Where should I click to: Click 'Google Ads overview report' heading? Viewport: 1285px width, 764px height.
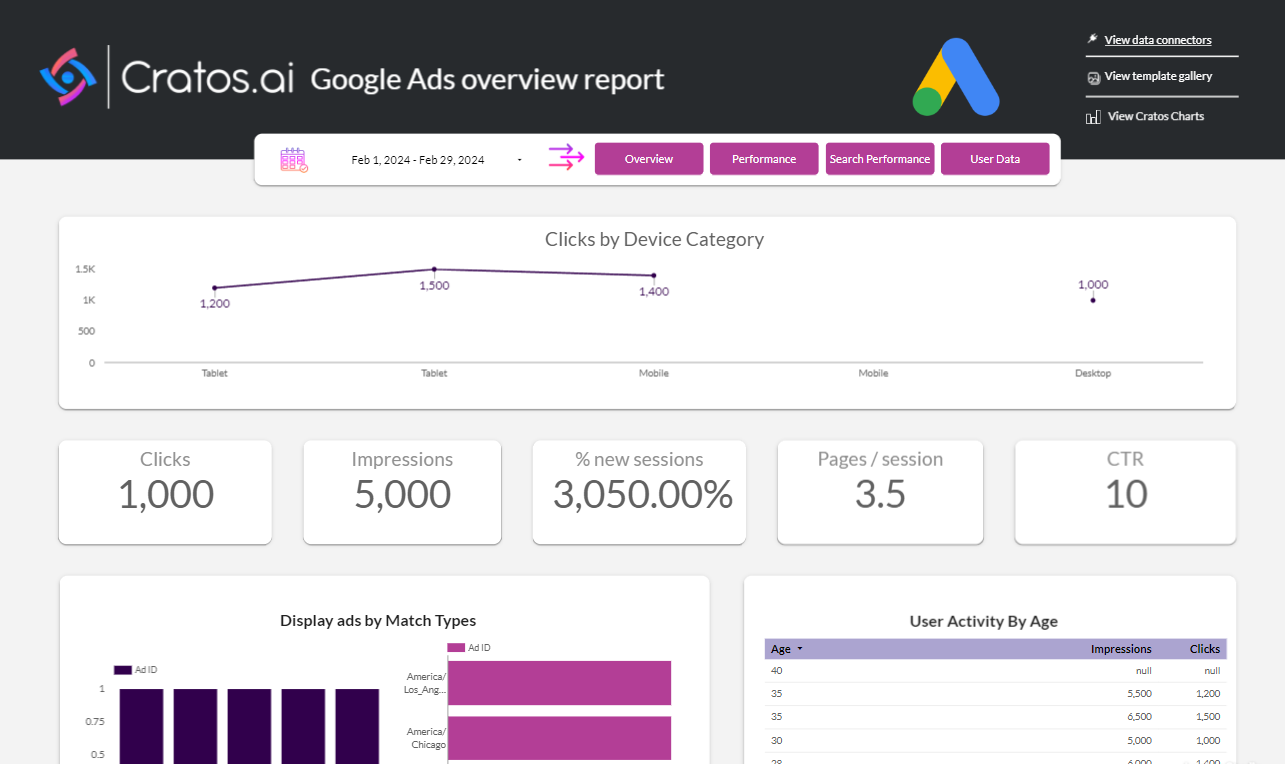(x=487, y=79)
